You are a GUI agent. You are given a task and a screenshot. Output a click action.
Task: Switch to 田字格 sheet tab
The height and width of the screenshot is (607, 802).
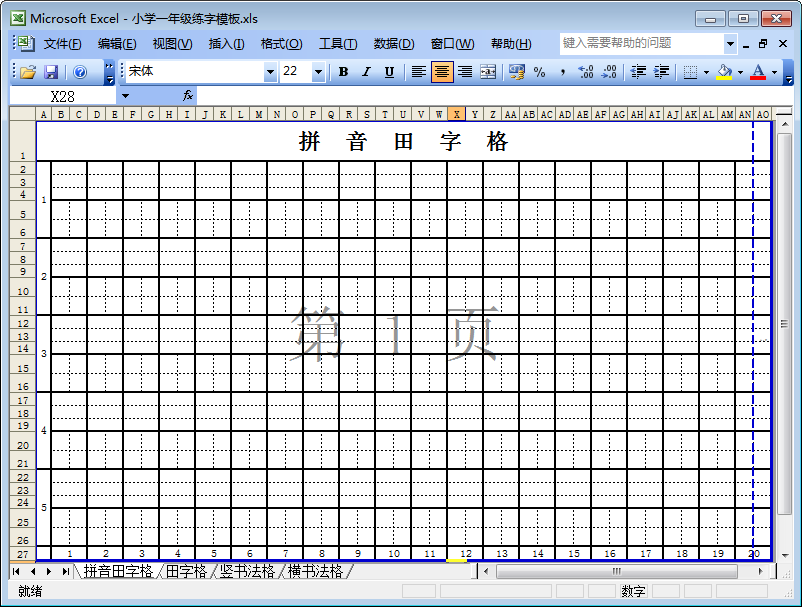pyautogui.click(x=186, y=571)
